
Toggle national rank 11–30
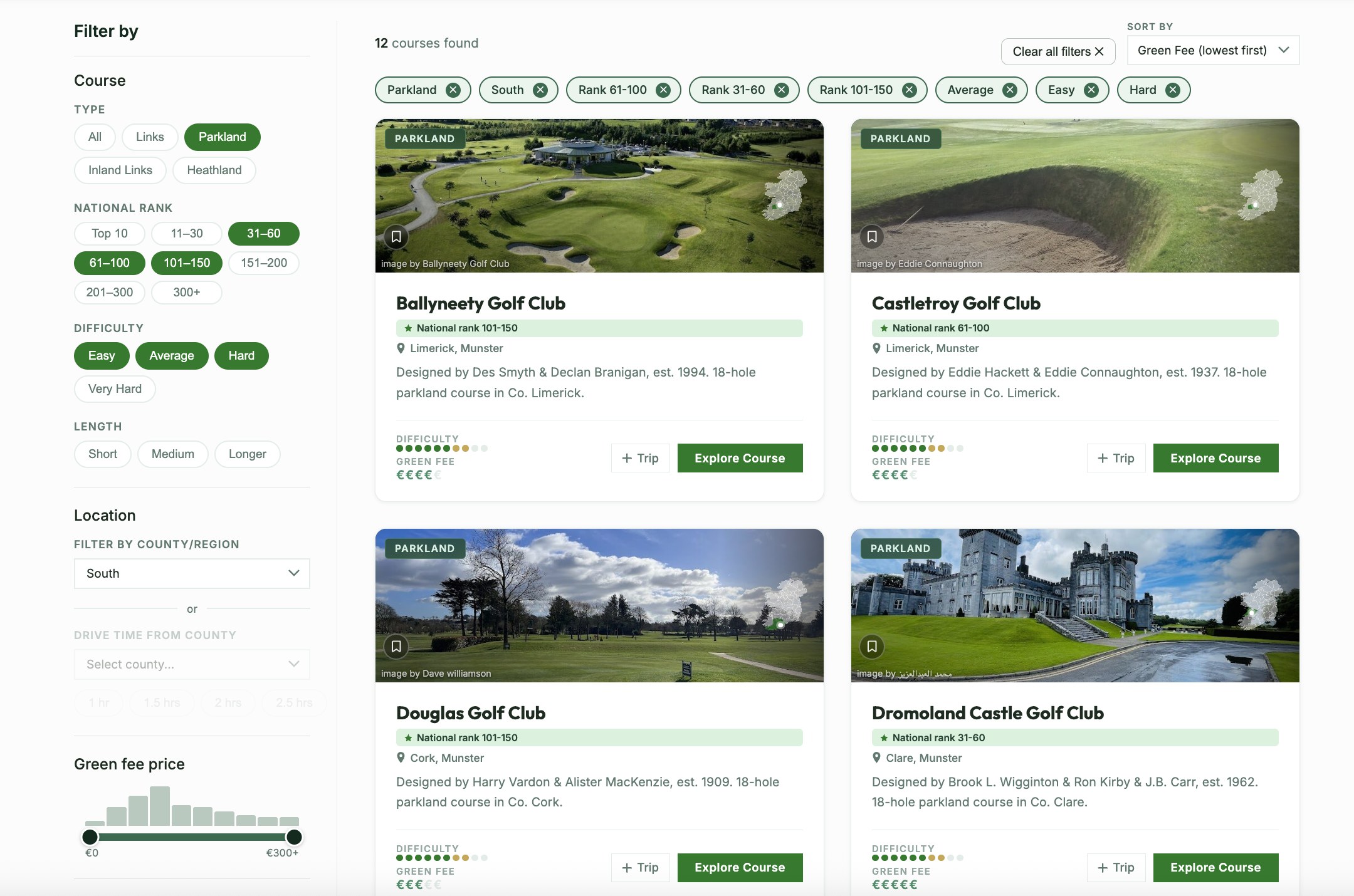pyautogui.click(x=187, y=234)
